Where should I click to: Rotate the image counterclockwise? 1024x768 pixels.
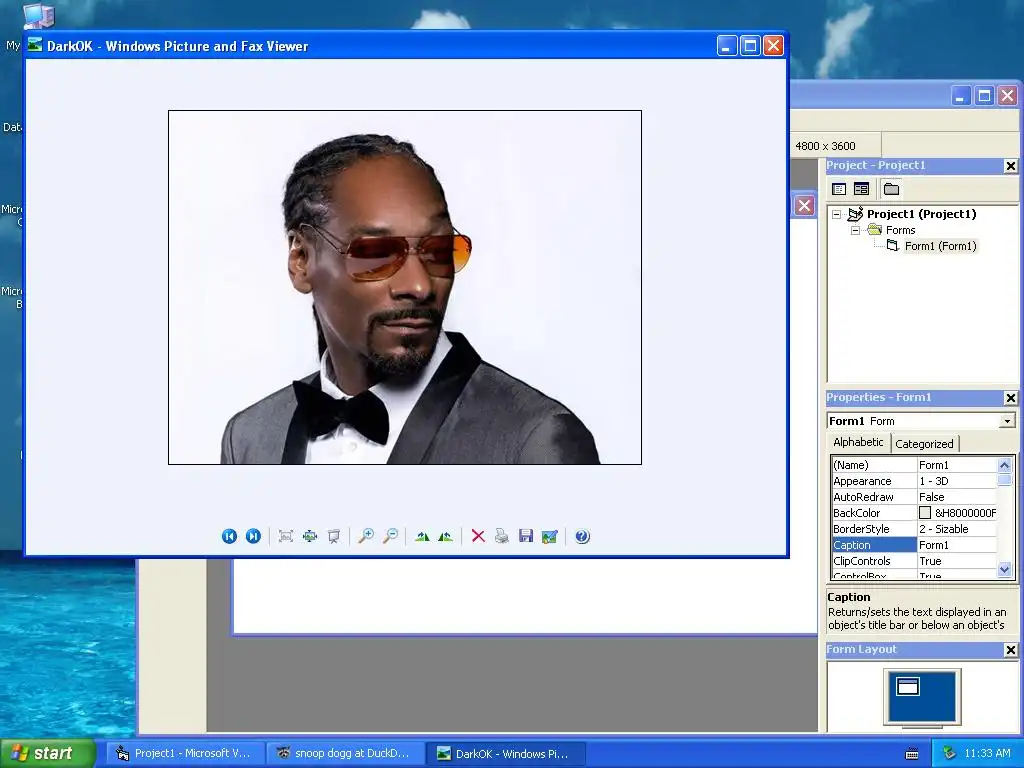pos(446,536)
